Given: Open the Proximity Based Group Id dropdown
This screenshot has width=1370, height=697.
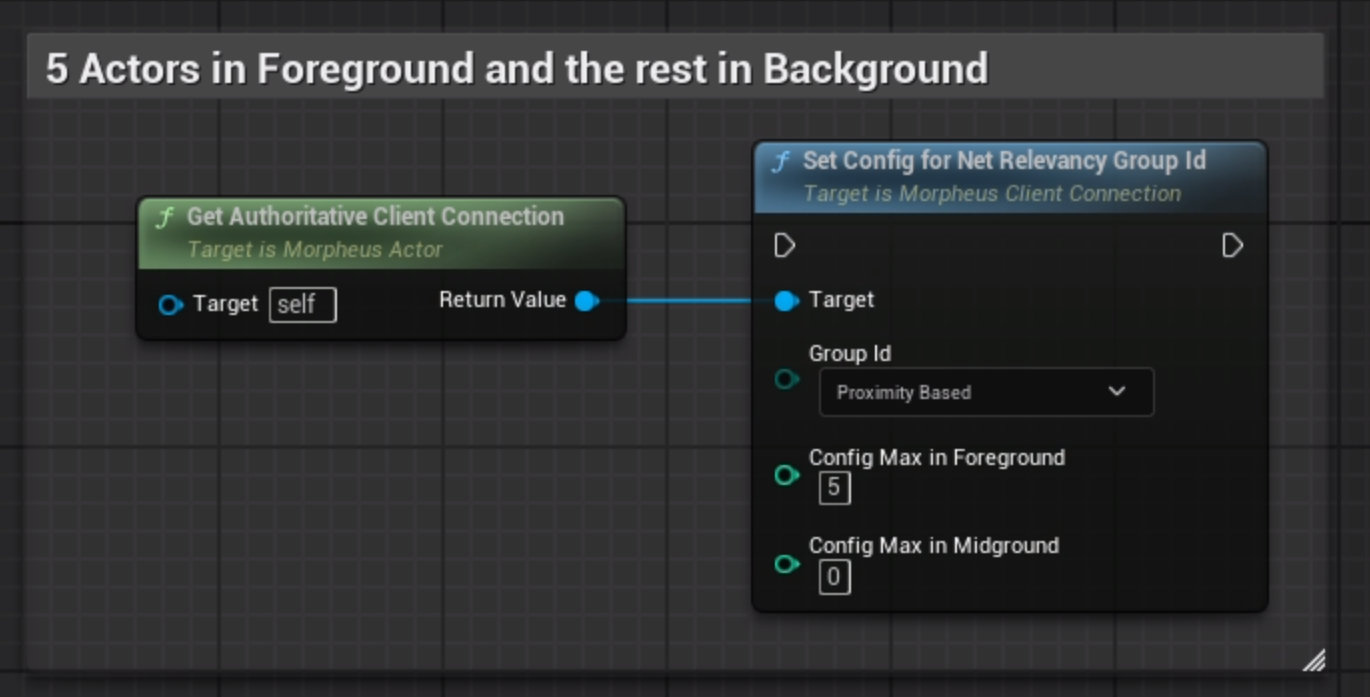Looking at the screenshot, I should click(986, 392).
